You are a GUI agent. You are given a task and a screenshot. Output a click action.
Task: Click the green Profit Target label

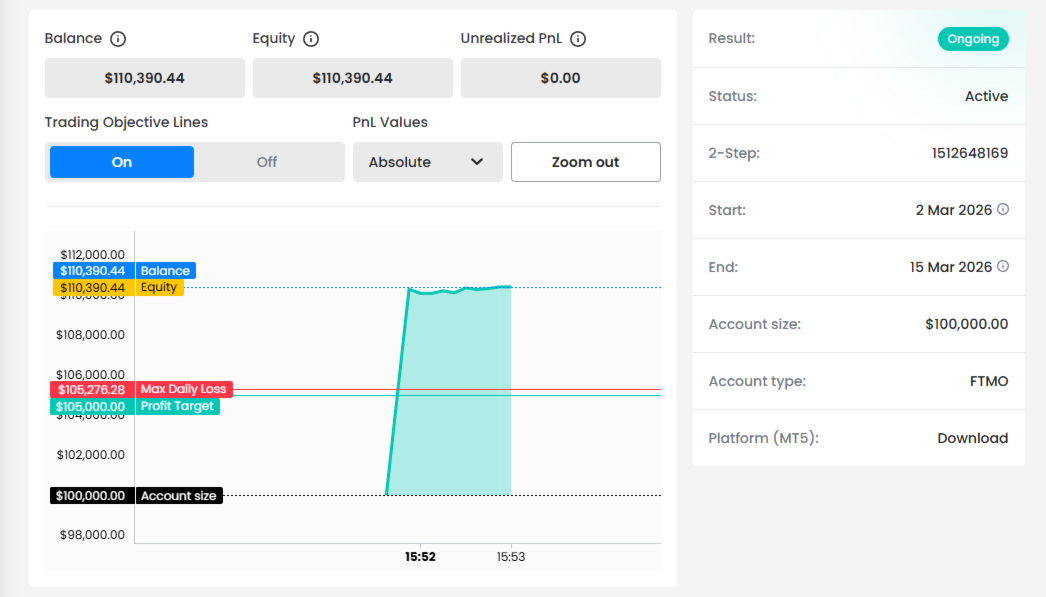[x=176, y=406]
